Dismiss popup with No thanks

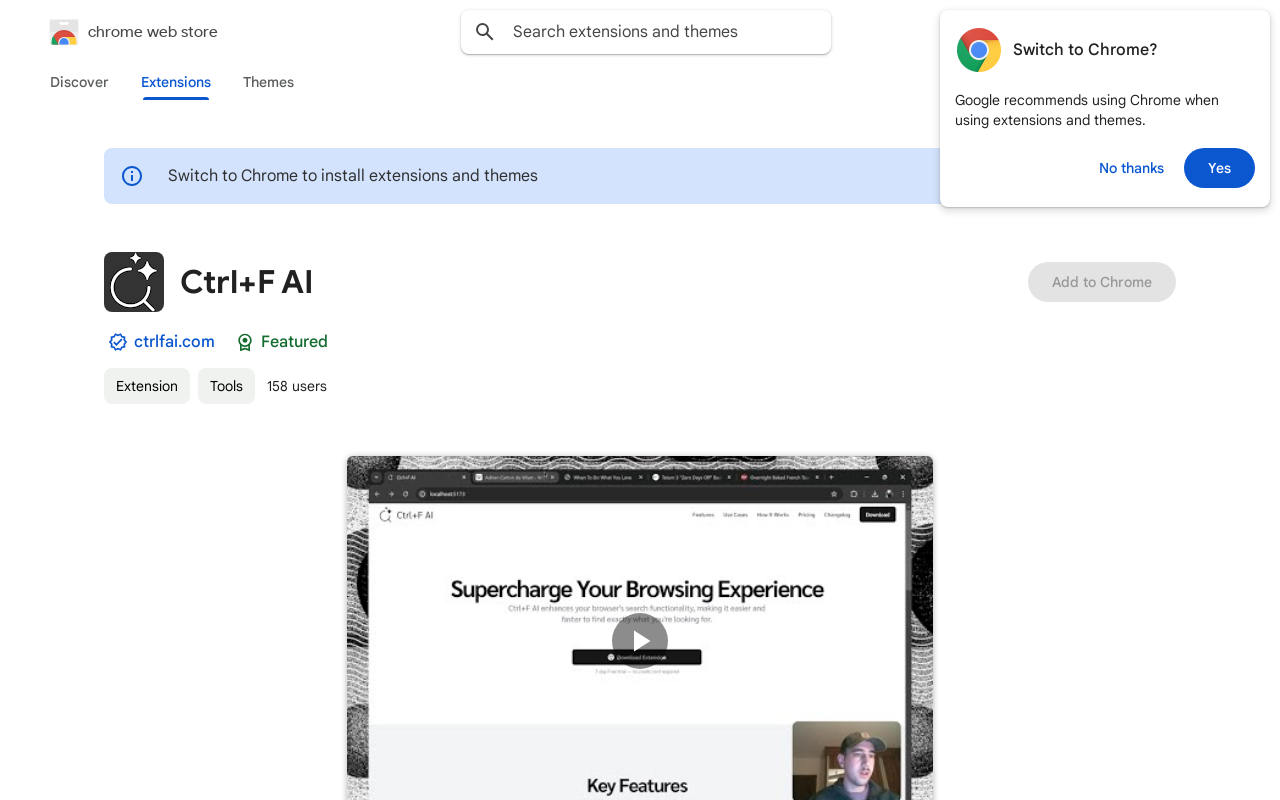click(1131, 168)
